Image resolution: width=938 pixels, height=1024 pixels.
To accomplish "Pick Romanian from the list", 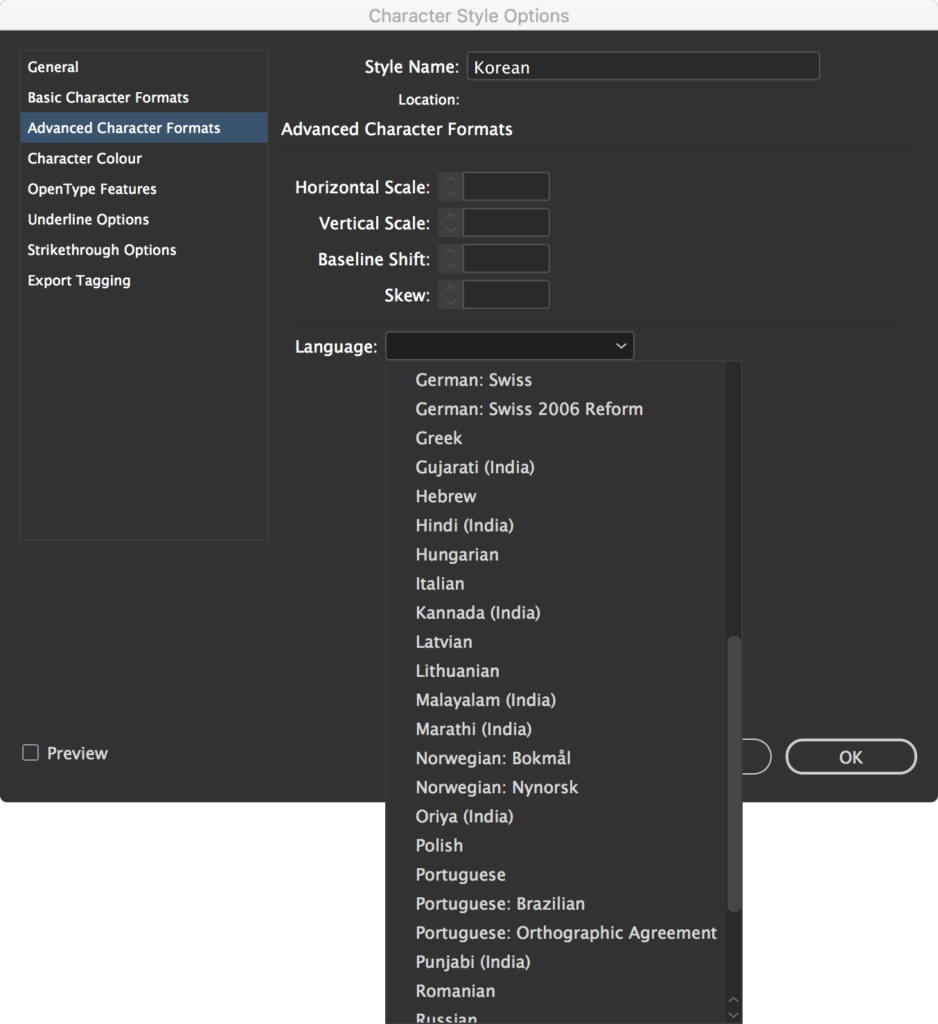I will pos(556,991).
